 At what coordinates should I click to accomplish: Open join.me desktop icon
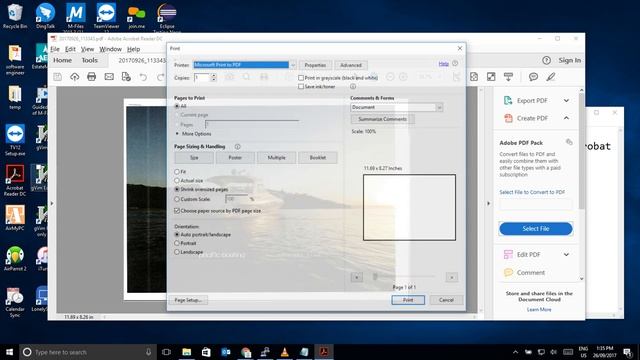[136, 17]
